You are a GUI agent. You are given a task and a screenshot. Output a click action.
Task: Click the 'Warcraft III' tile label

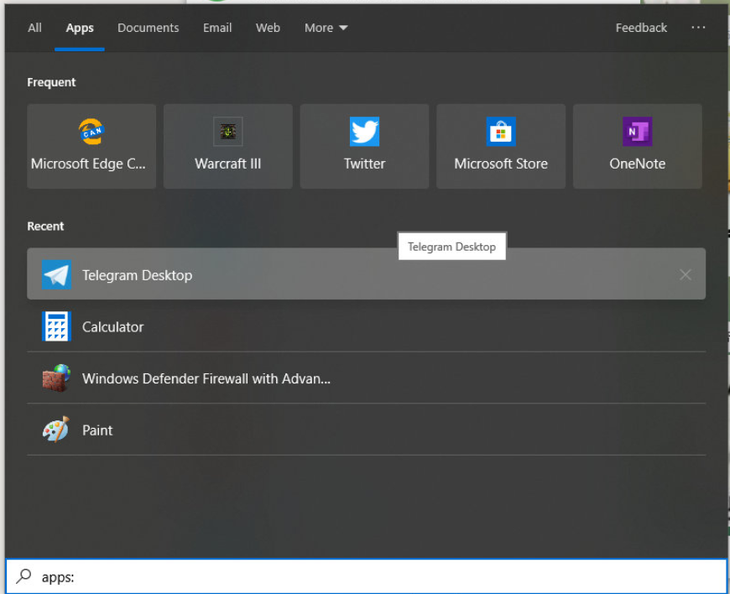click(228, 164)
